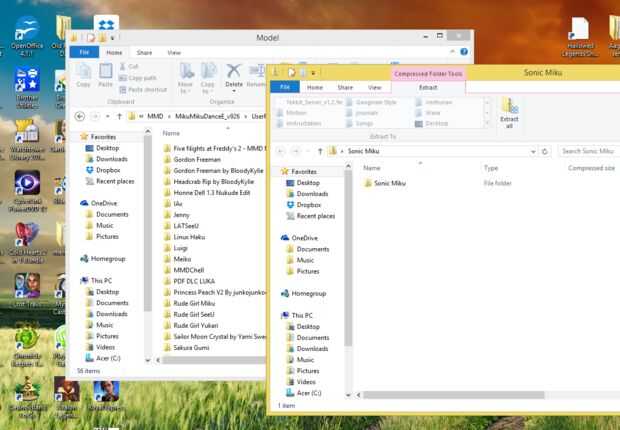The height and width of the screenshot is (430, 620).
Task: Click Copy icon in Model window ribbon
Action: coord(83,75)
